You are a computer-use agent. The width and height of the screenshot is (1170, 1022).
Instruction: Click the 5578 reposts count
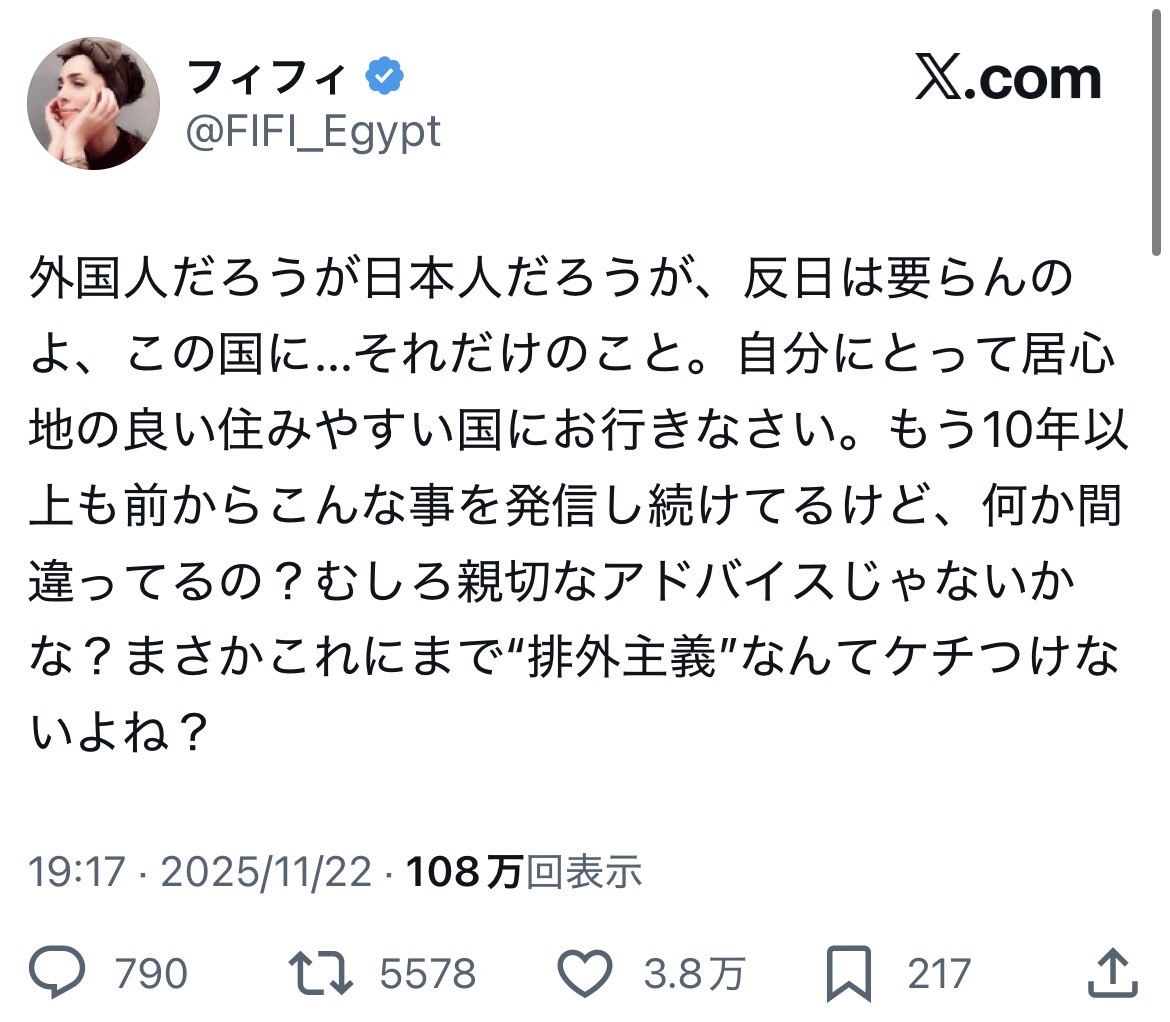click(428, 973)
